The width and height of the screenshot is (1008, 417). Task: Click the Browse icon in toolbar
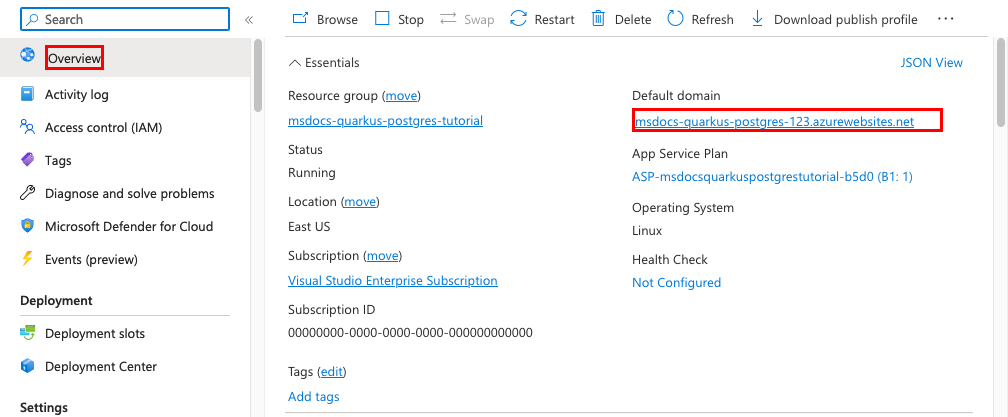[x=300, y=19]
